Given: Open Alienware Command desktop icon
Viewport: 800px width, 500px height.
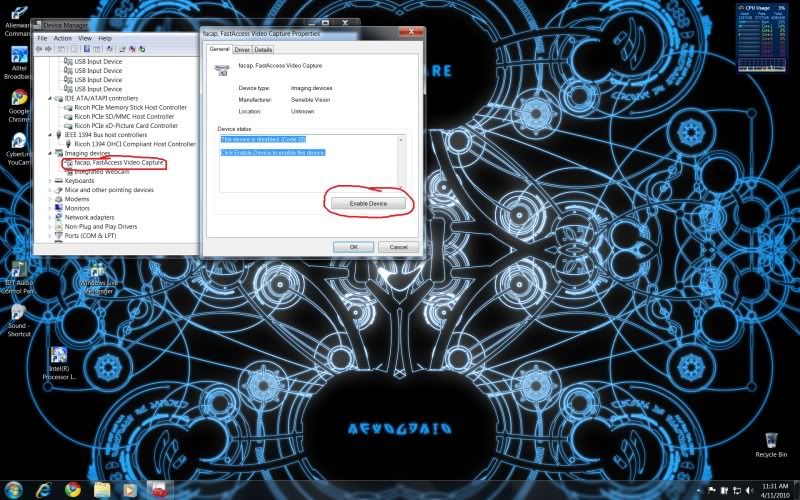Looking at the screenshot, I should (x=18, y=21).
